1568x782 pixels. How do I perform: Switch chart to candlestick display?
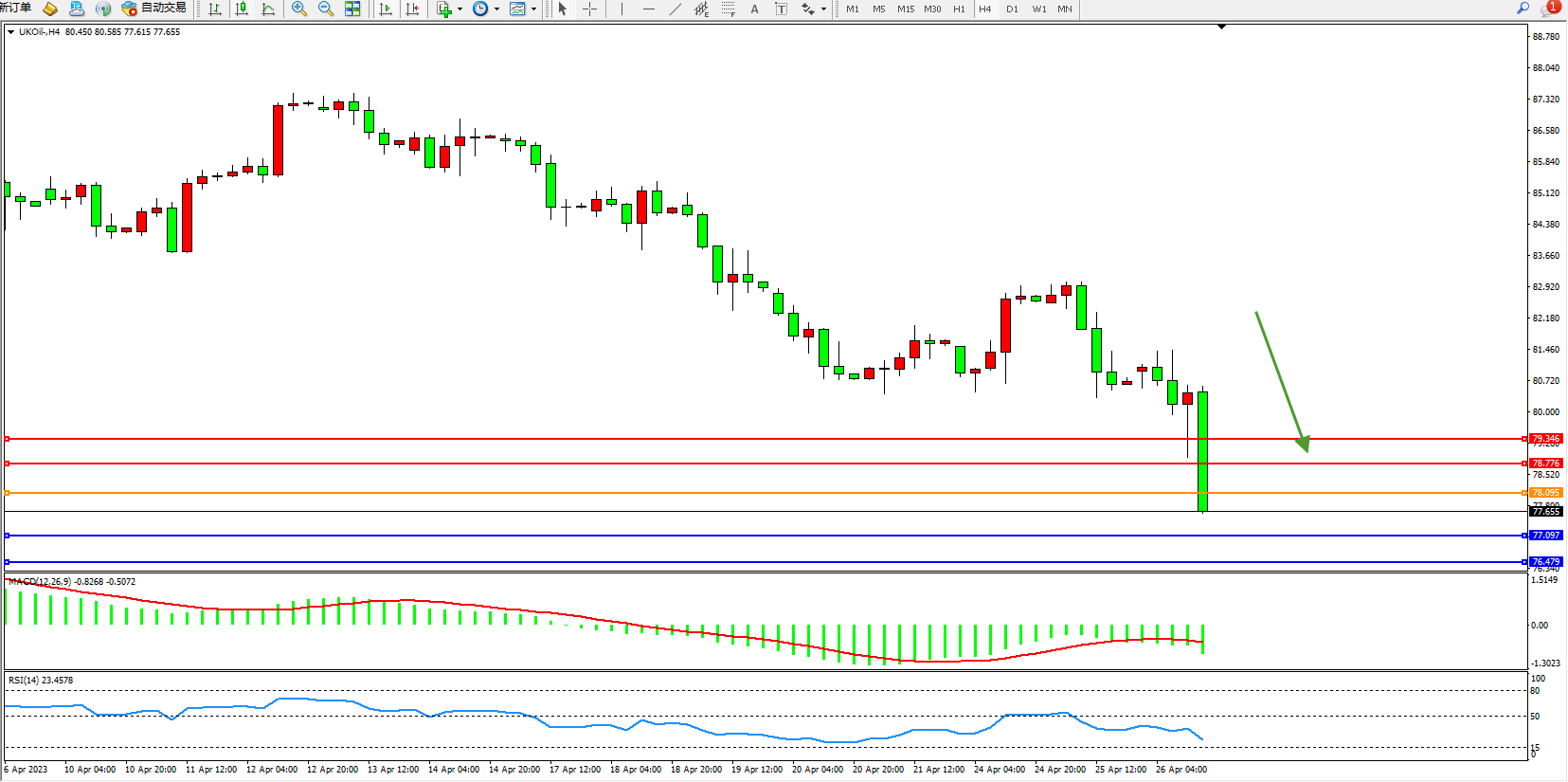click(x=242, y=9)
